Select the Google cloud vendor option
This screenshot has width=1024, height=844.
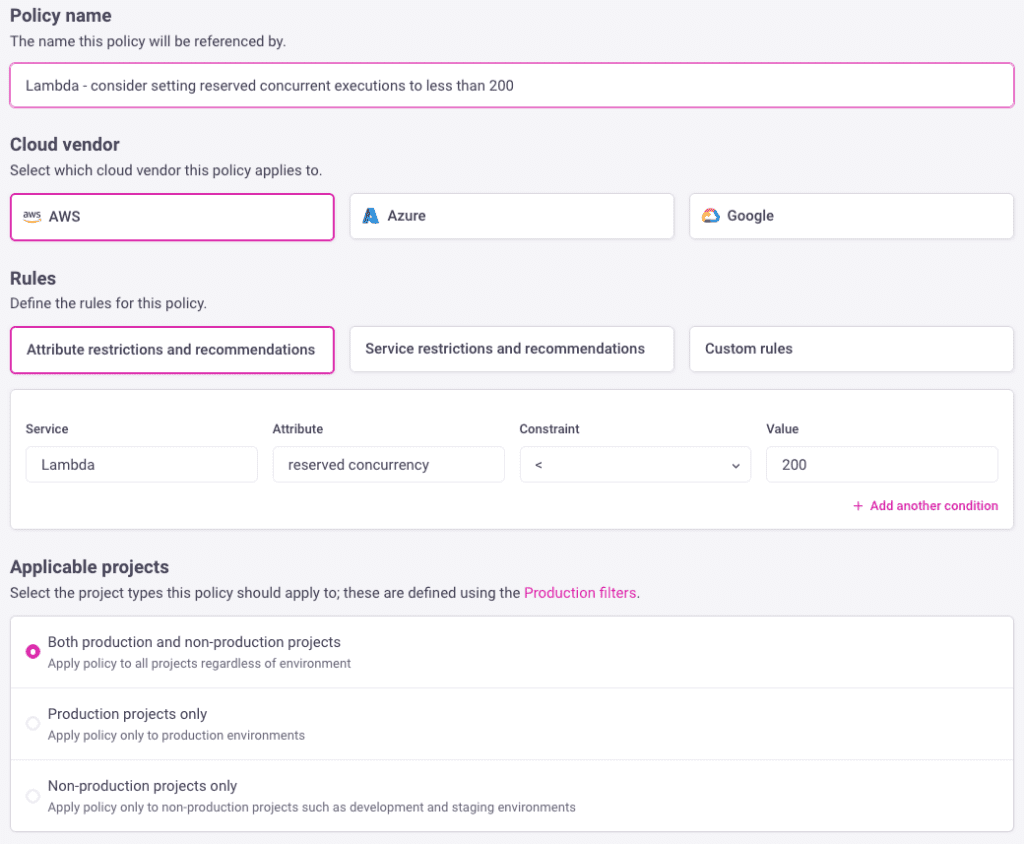tap(851, 216)
